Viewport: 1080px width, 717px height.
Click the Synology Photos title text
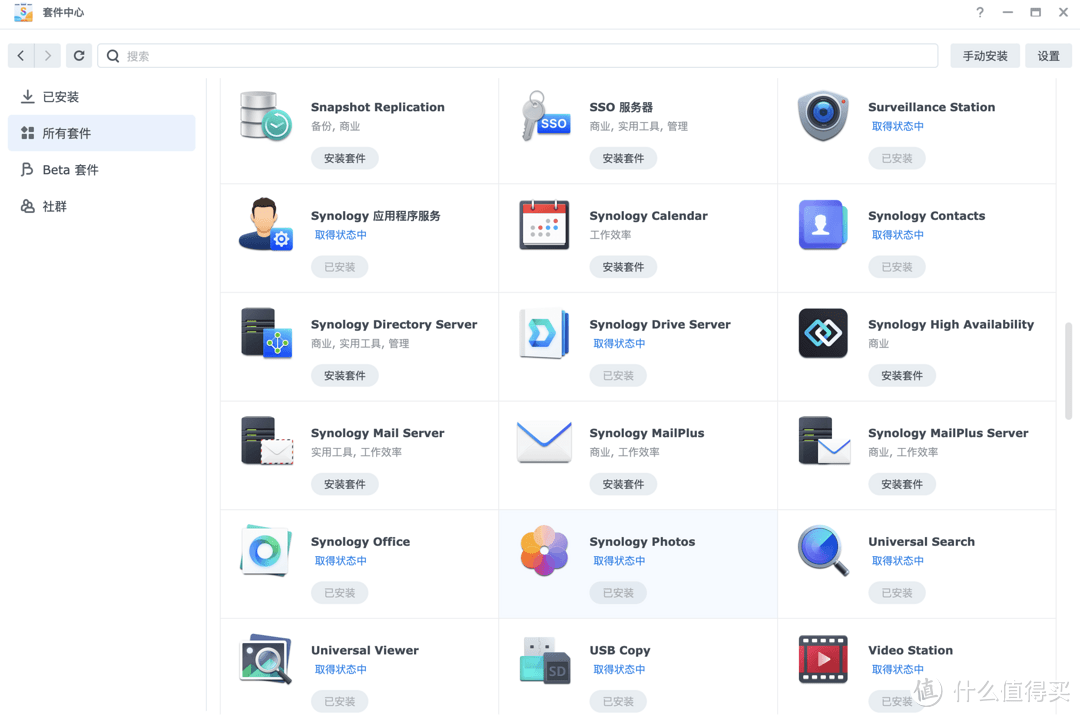[x=642, y=542]
